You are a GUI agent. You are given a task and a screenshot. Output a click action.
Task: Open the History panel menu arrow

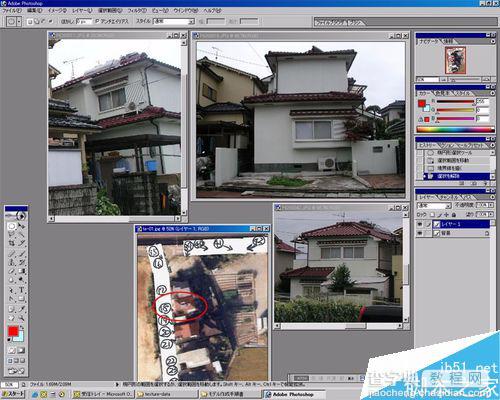tap(493, 146)
